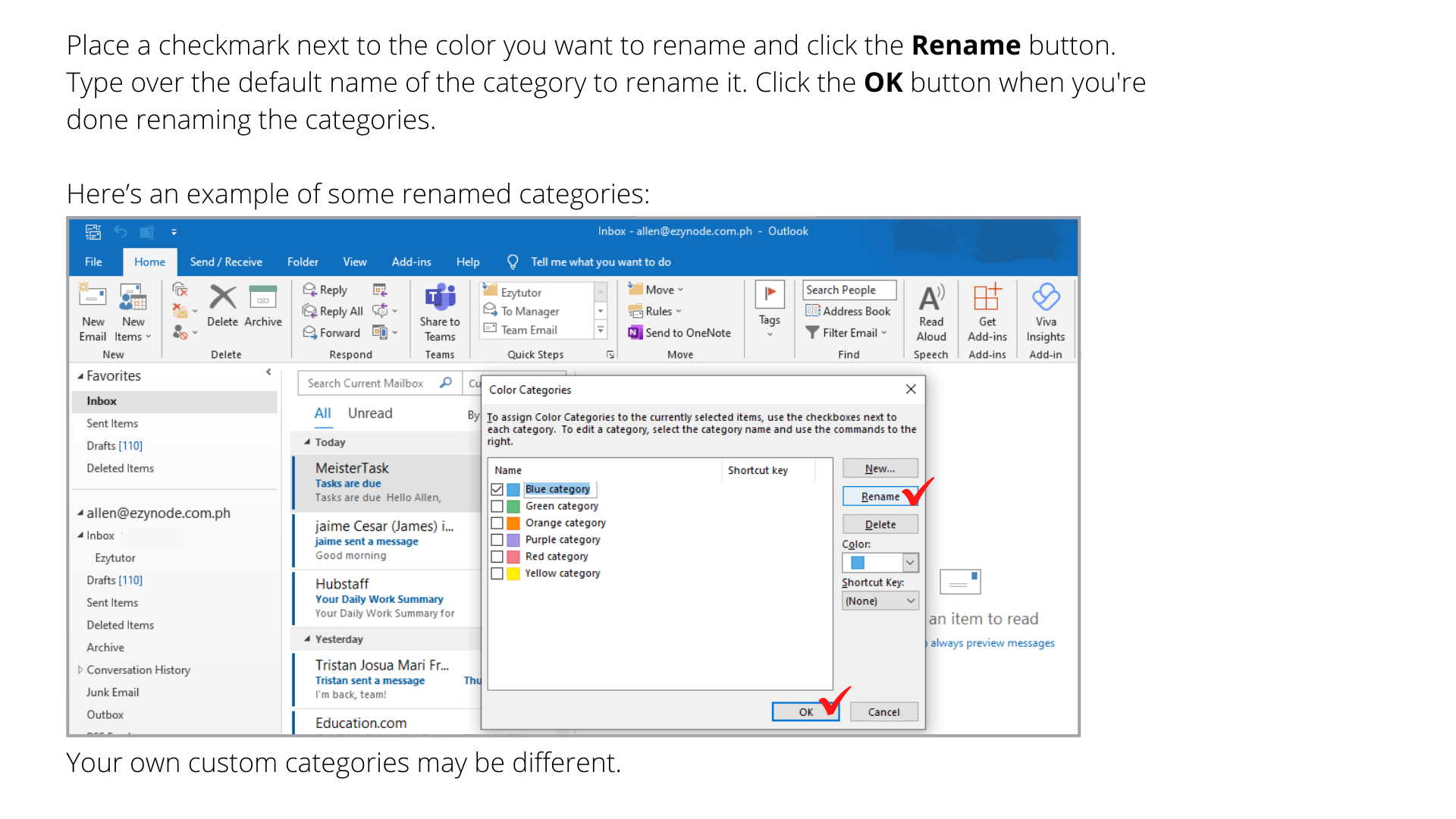
Task: Click the Archive icon
Action: pyautogui.click(x=263, y=297)
